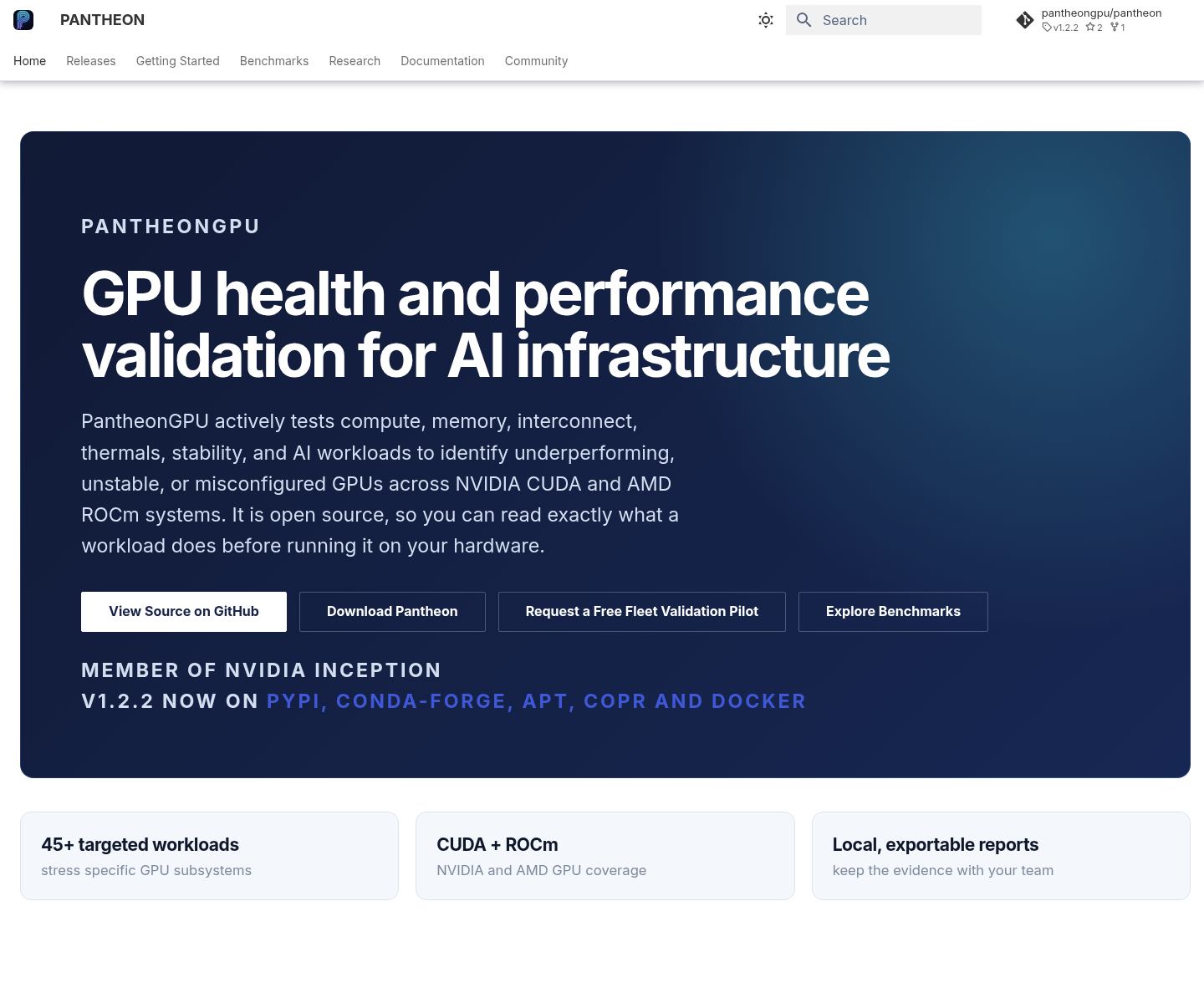Viewport: 1204px width, 1003px height.
Task: Go to the Getting Started tab
Action: [178, 61]
